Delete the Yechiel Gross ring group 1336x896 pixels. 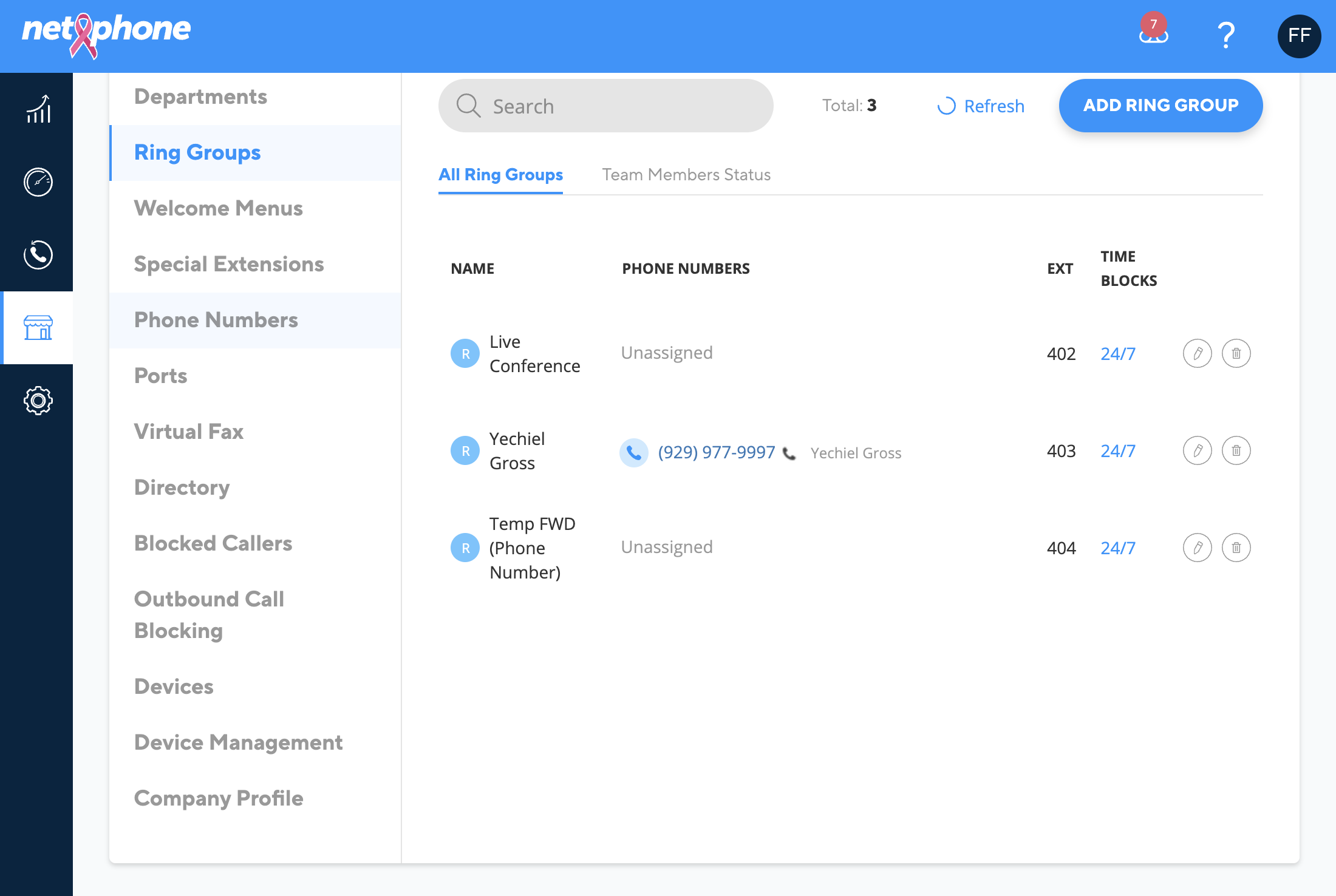pos(1236,450)
